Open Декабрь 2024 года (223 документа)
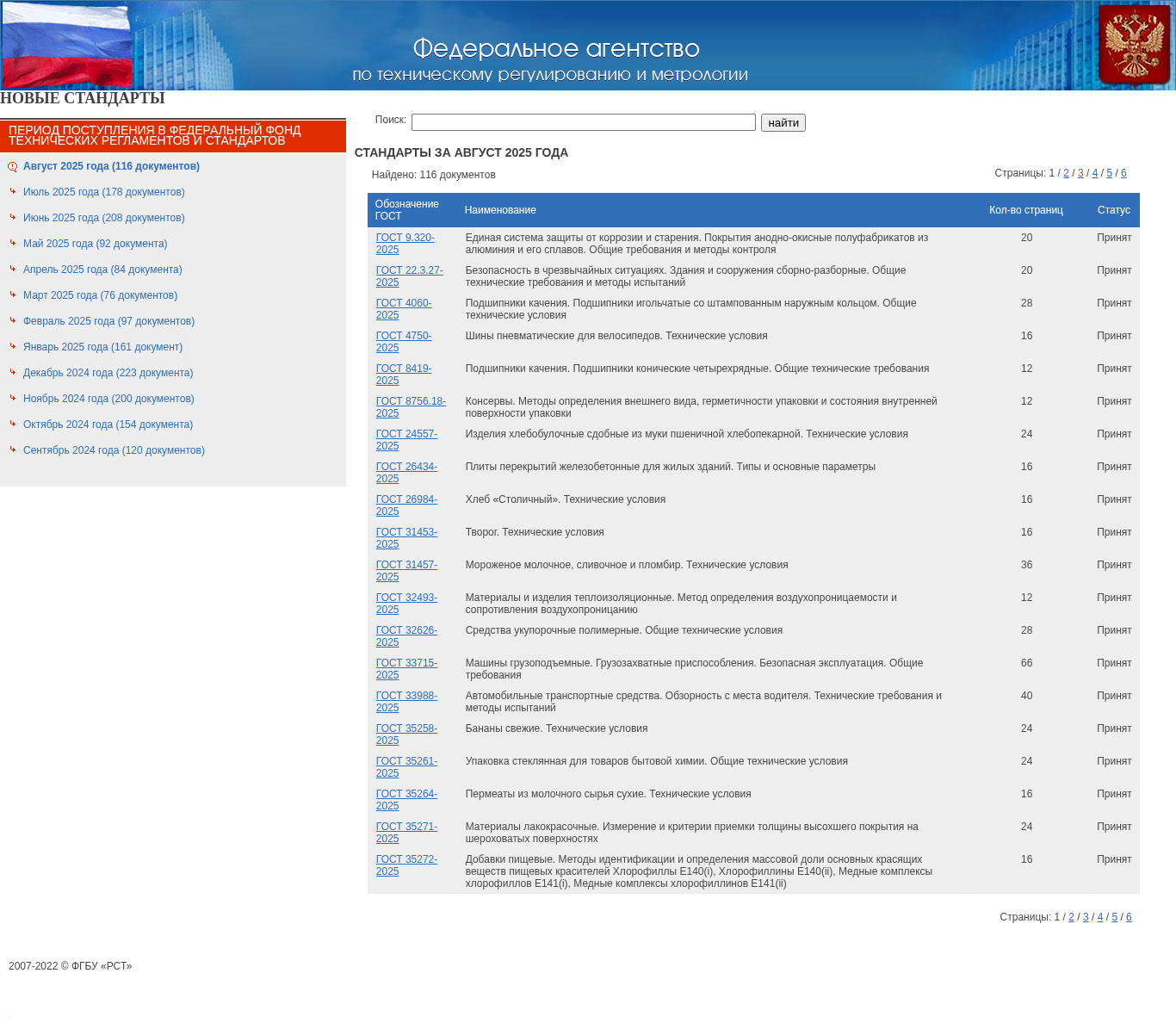Viewport: 1176px width, 1029px height. [108, 373]
